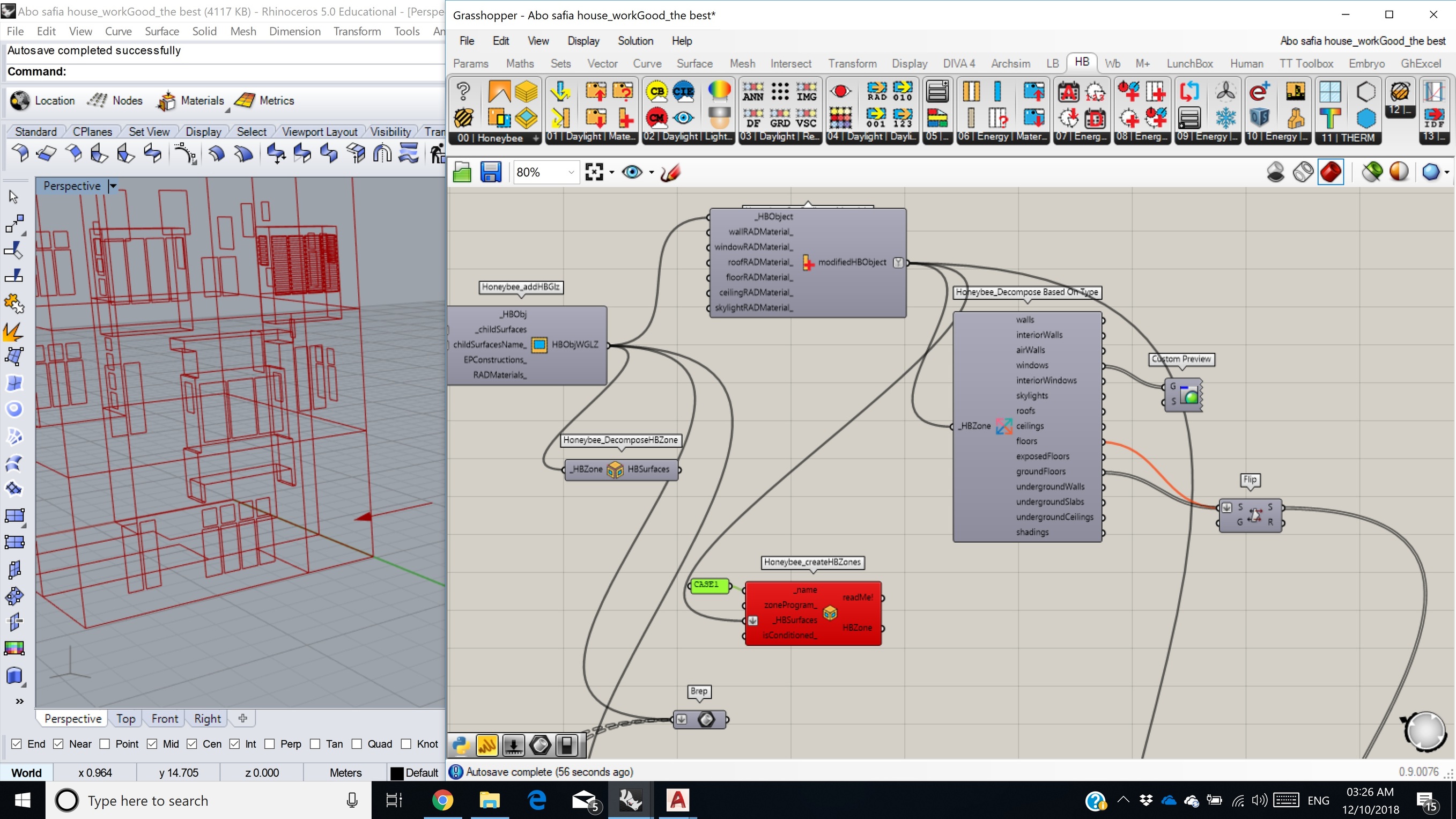Click the yellow waves icon in bottom toolbar

pos(487,745)
